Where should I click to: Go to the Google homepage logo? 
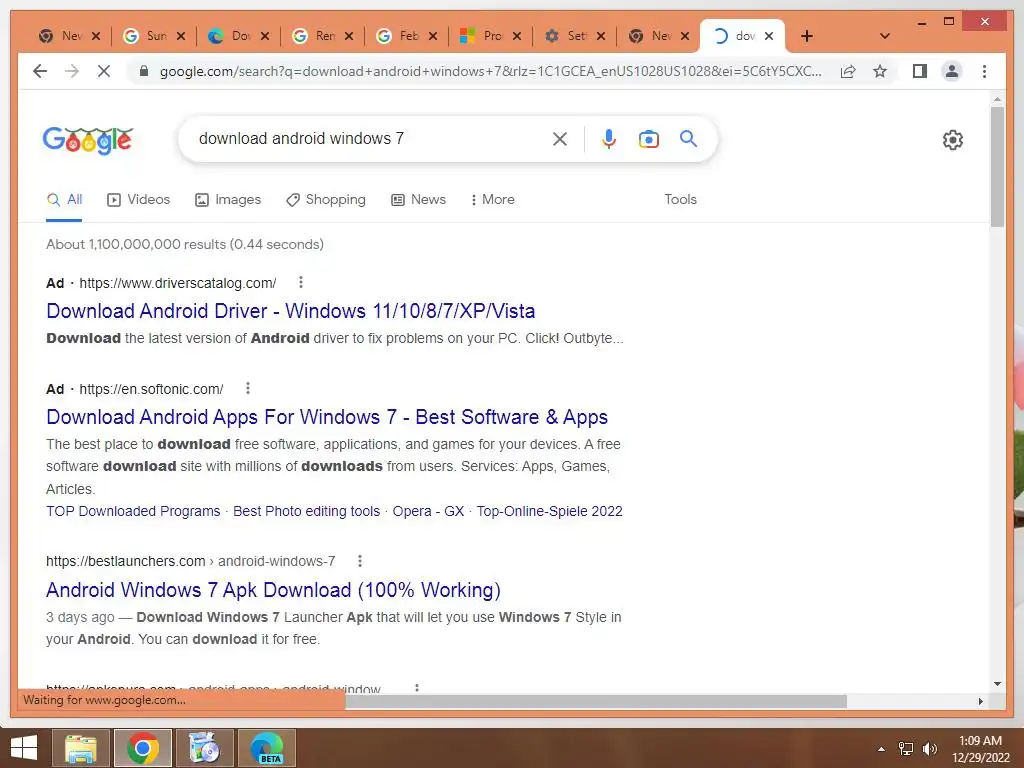[88, 140]
